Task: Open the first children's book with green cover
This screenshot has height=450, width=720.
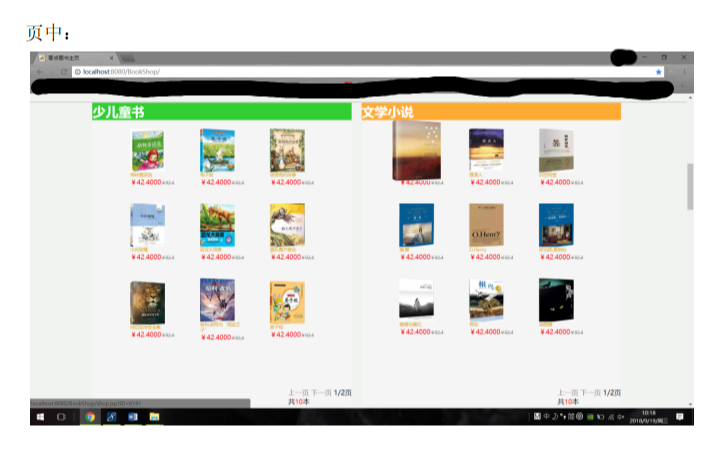Action: coord(147,150)
